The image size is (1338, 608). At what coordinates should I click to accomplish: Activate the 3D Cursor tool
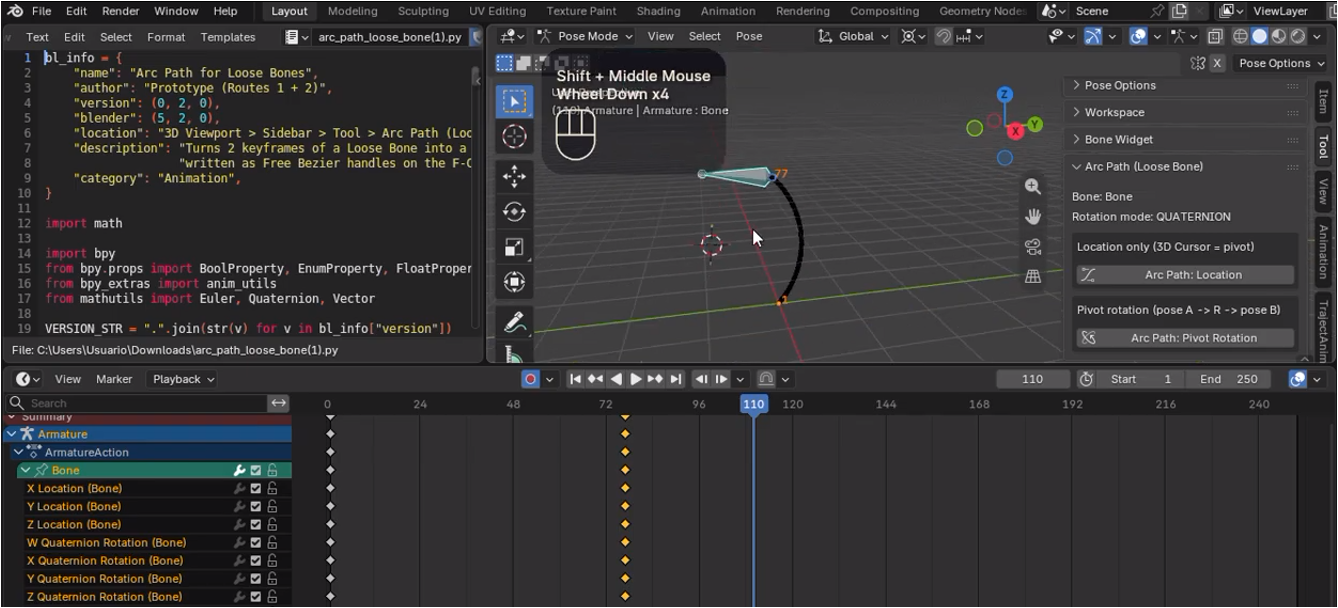514,137
